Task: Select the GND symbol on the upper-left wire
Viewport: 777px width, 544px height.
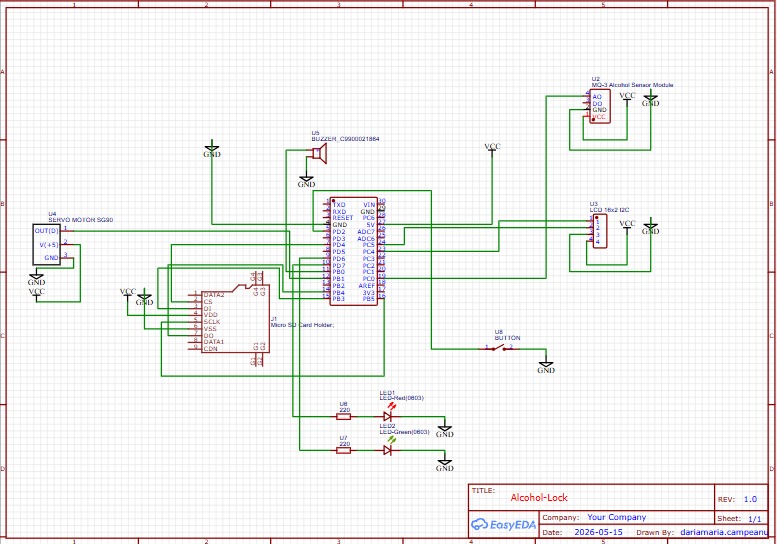Action: click(212, 151)
